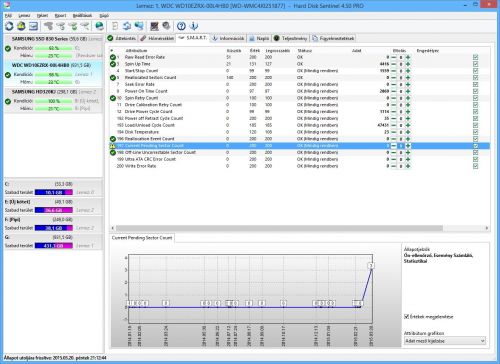Click green plus on Disk Temperature row

(x=408, y=132)
